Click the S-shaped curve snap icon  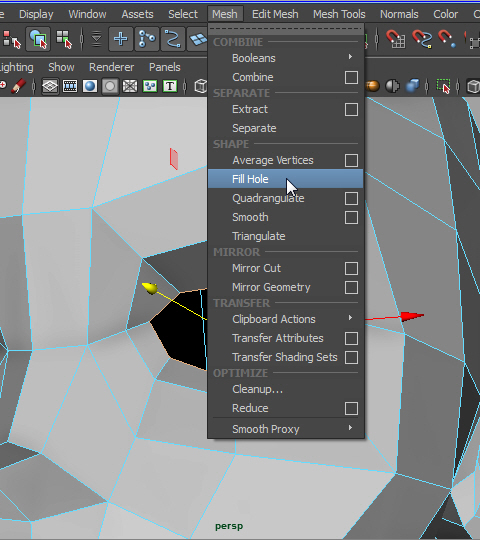coord(173,39)
